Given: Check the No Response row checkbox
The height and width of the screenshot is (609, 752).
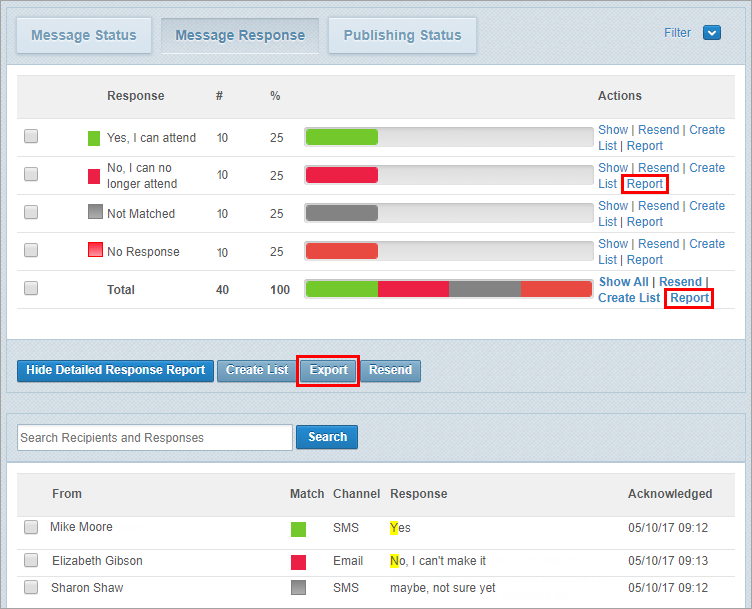Looking at the screenshot, I should tap(31, 250).
